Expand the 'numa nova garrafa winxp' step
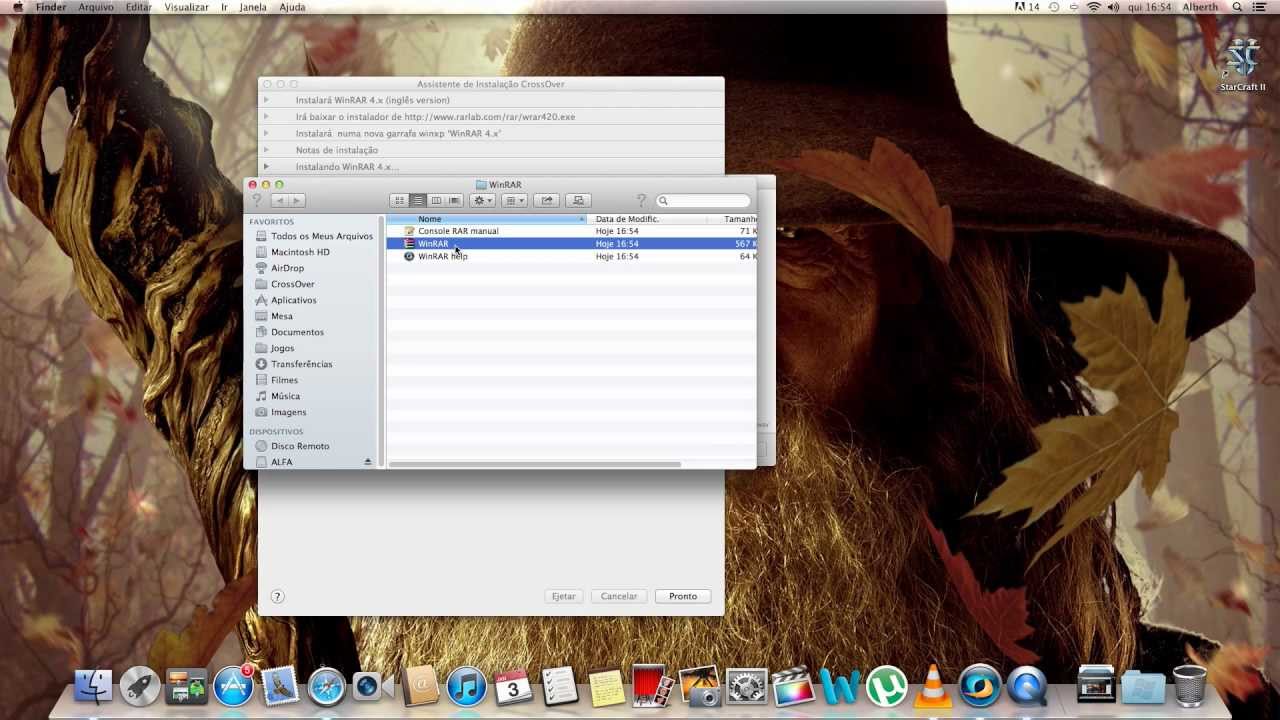Viewport: 1280px width, 720px height. (266, 133)
